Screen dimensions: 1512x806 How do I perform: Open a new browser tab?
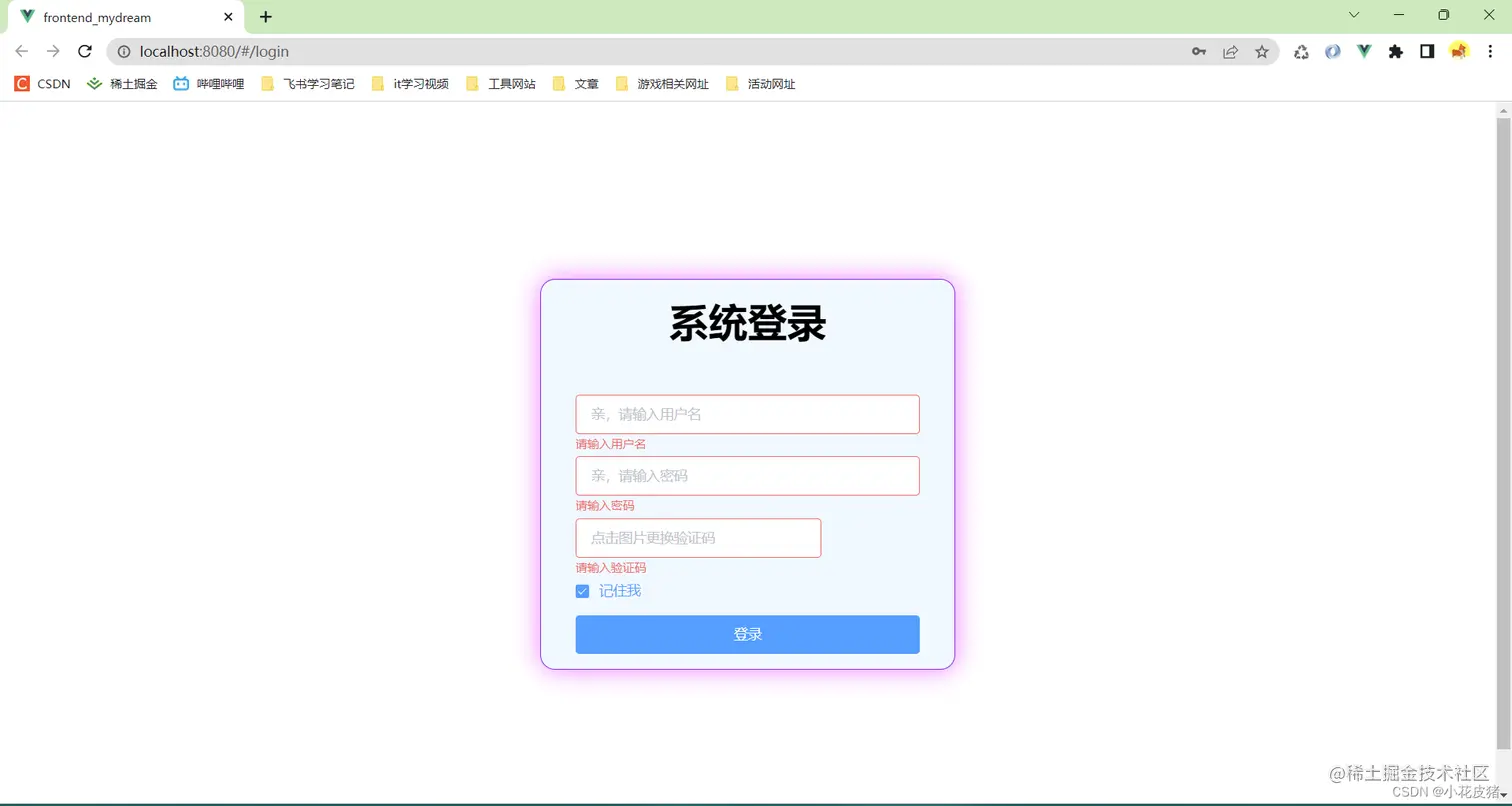(x=265, y=17)
